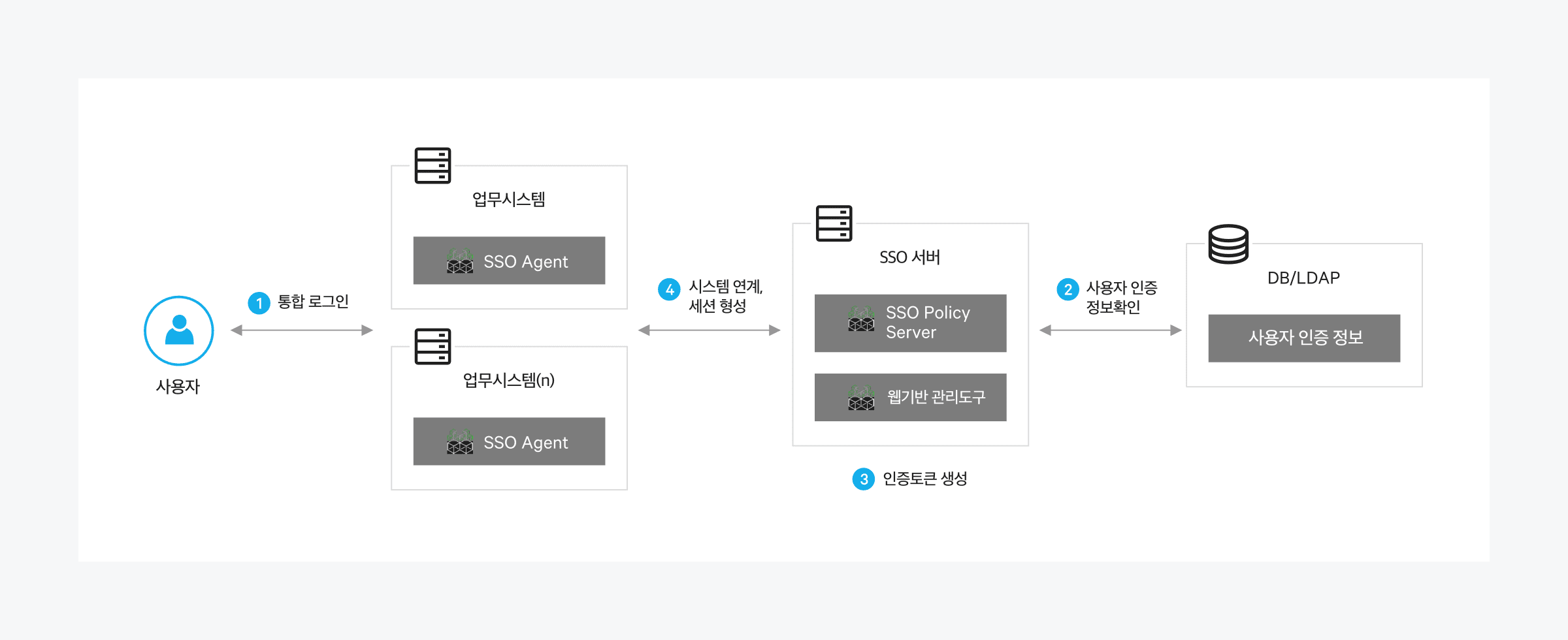The image size is (1568, 640).
Task: Click the server icon above 업무시스템(n)
Action: coord(433,346)
